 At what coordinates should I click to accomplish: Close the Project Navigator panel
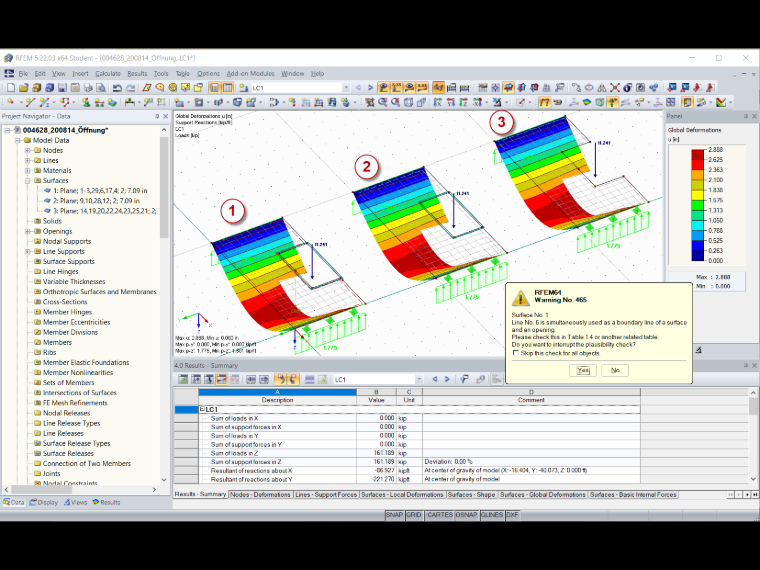(165, 116)
